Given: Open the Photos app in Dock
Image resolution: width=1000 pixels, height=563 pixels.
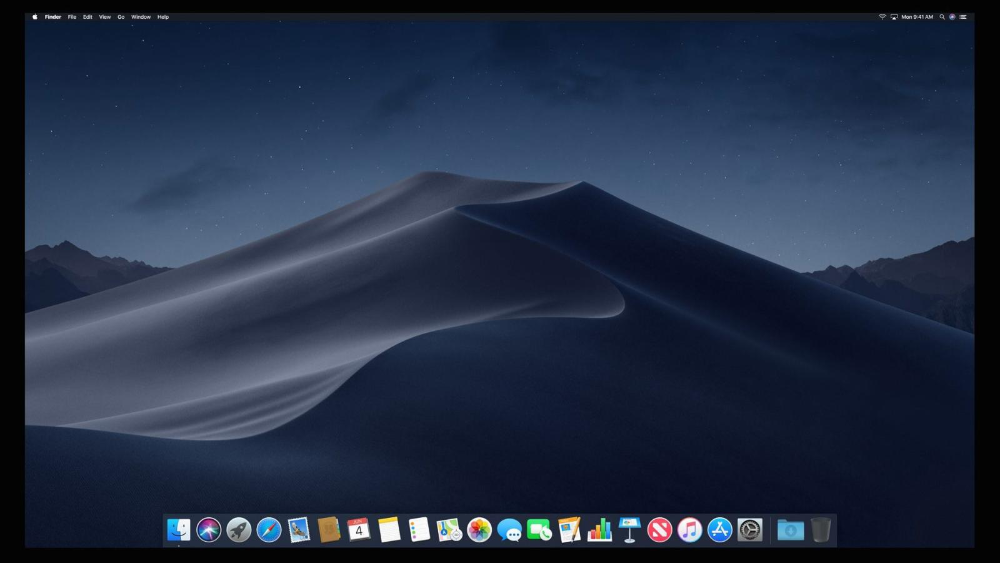Looking at the screenshot, I should pos(479,530).
